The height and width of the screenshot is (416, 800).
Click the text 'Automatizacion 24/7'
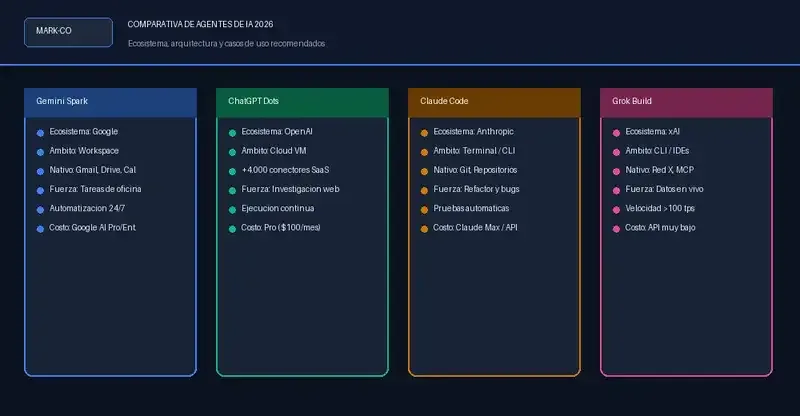pyautogui.click(x=87, y=208)
